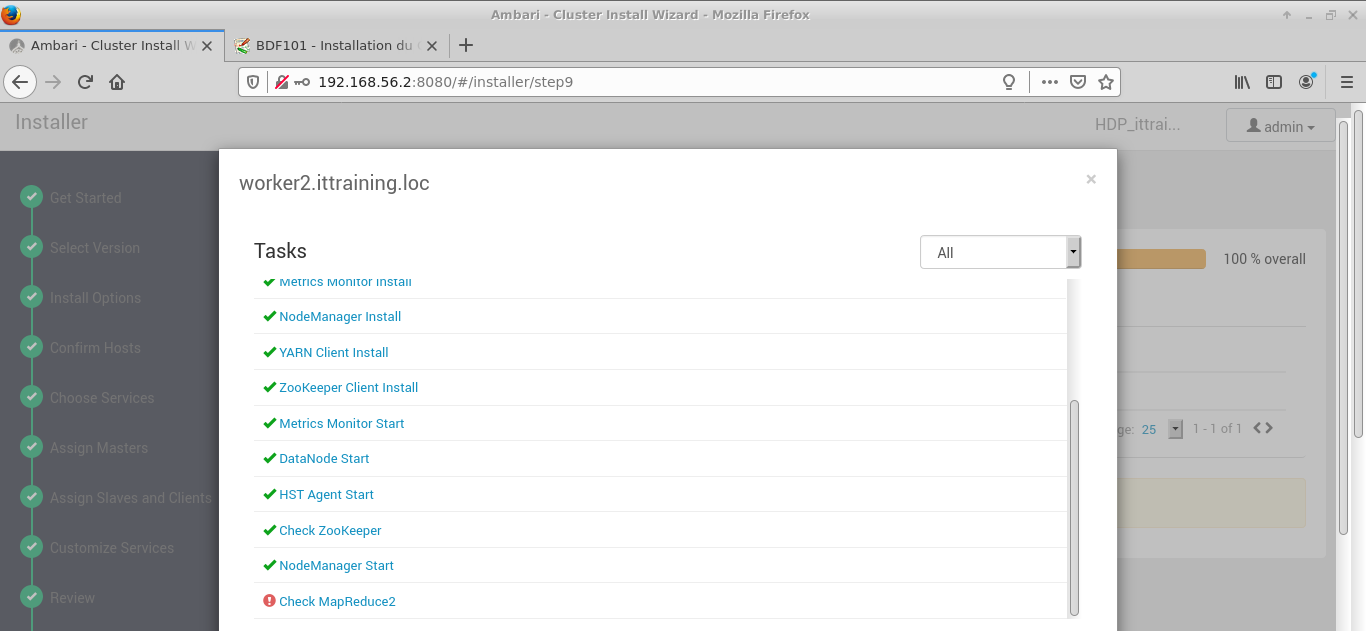Open the Firefox hamburger menu
The height and width of the screenshot is (631, 1366).
click(x=1346, y=82)
